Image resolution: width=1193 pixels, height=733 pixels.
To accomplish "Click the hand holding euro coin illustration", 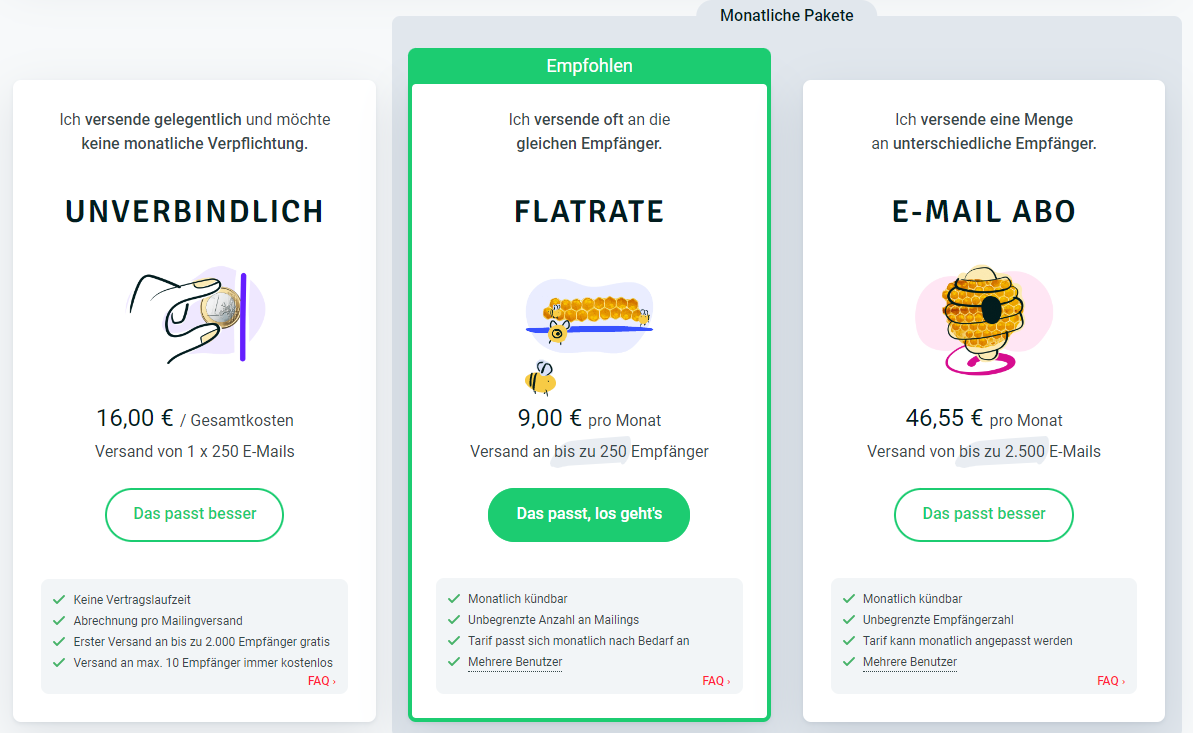I will tap(196, 314).
